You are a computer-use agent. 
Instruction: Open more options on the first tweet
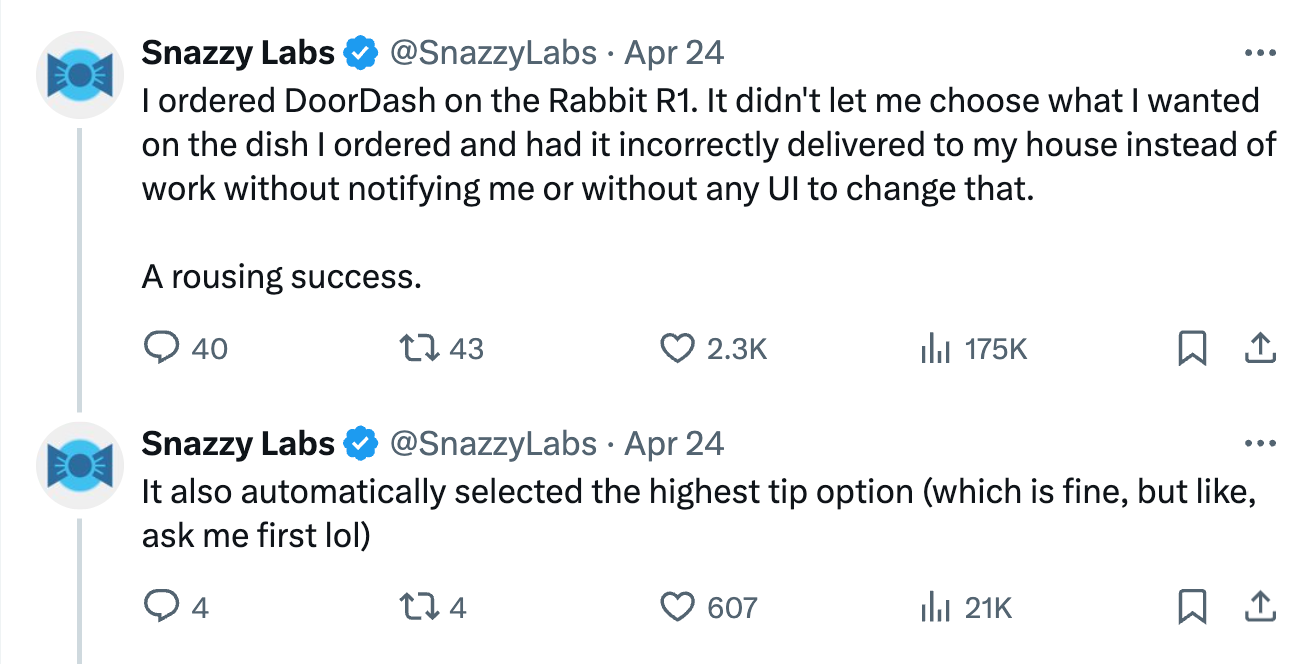(x=1259, y=53)
